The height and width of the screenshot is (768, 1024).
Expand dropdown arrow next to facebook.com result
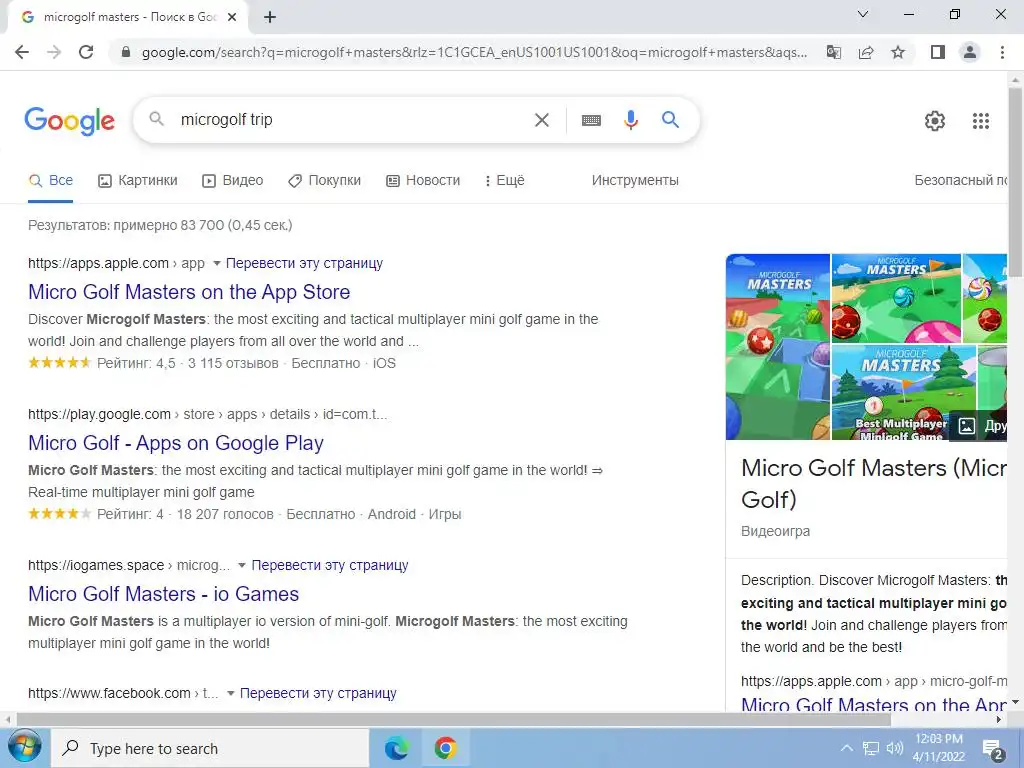[231, 693]
